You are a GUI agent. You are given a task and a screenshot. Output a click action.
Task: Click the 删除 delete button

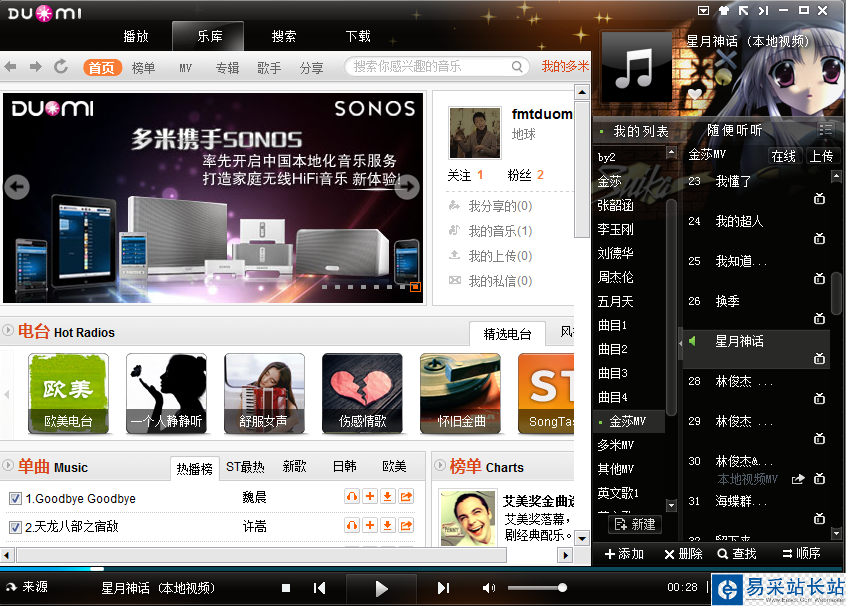[683, 554]
